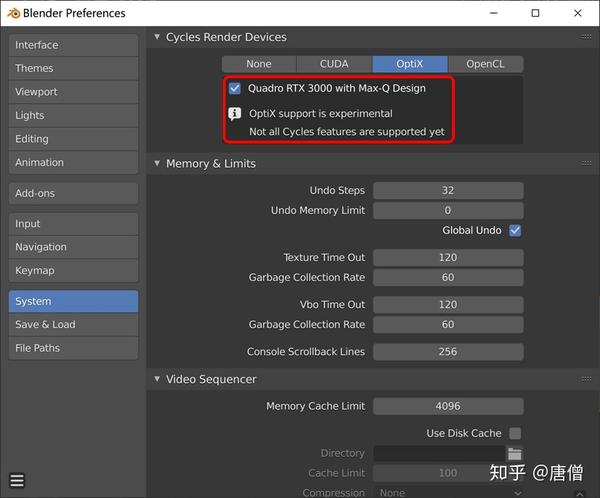Collapse the Video Sequencer section

(x=157, y=379)
